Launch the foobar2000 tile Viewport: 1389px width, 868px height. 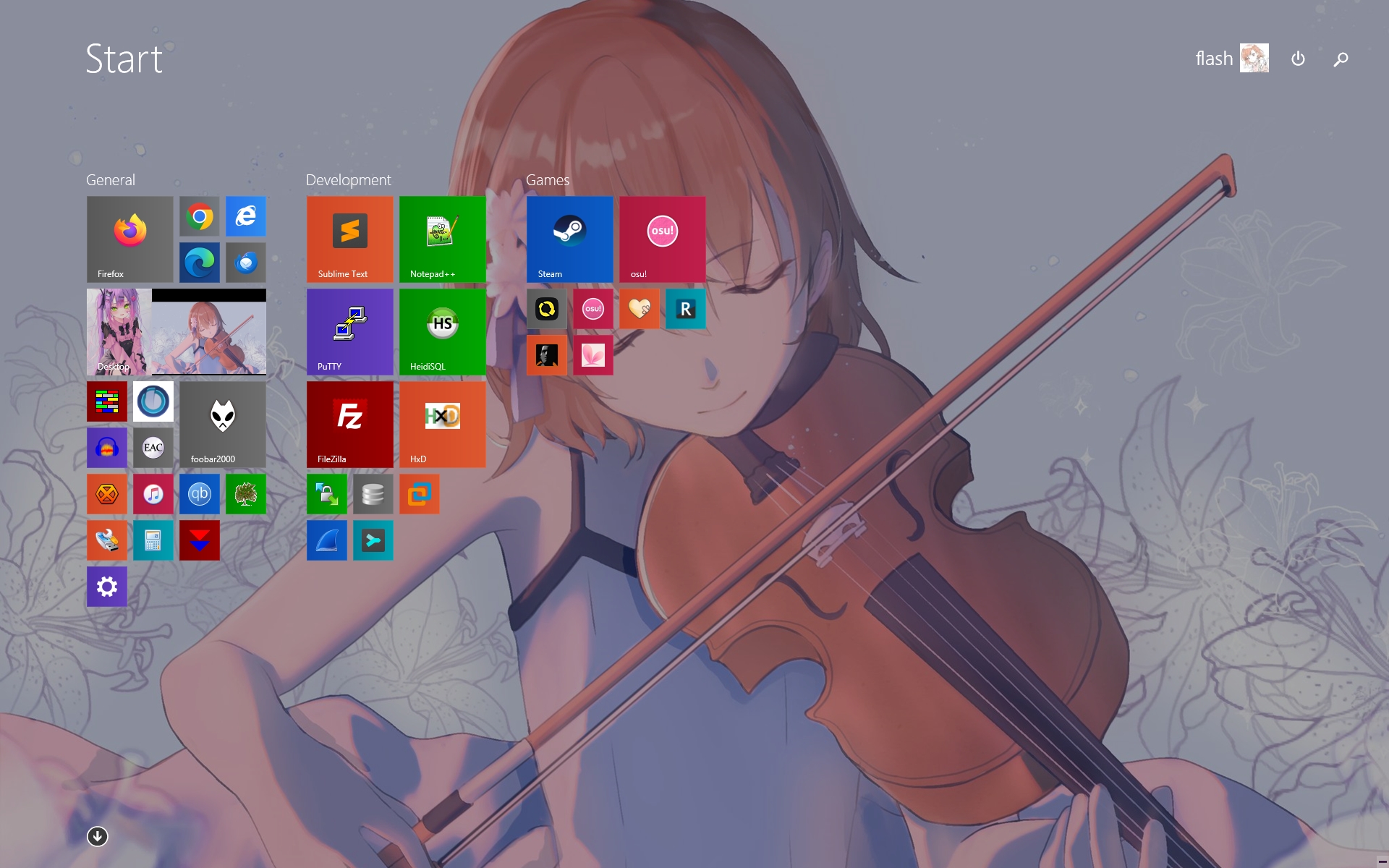[223, 425]
